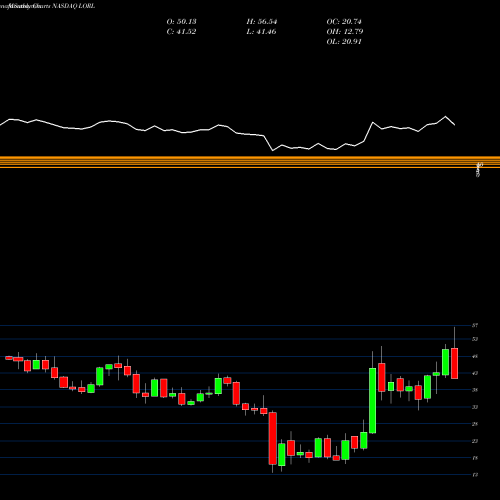The height and width of the screenshot is (500, 500).
Task: Click the 'NASDAQ LORL' chart title
Action: click(x=72, y=6)
